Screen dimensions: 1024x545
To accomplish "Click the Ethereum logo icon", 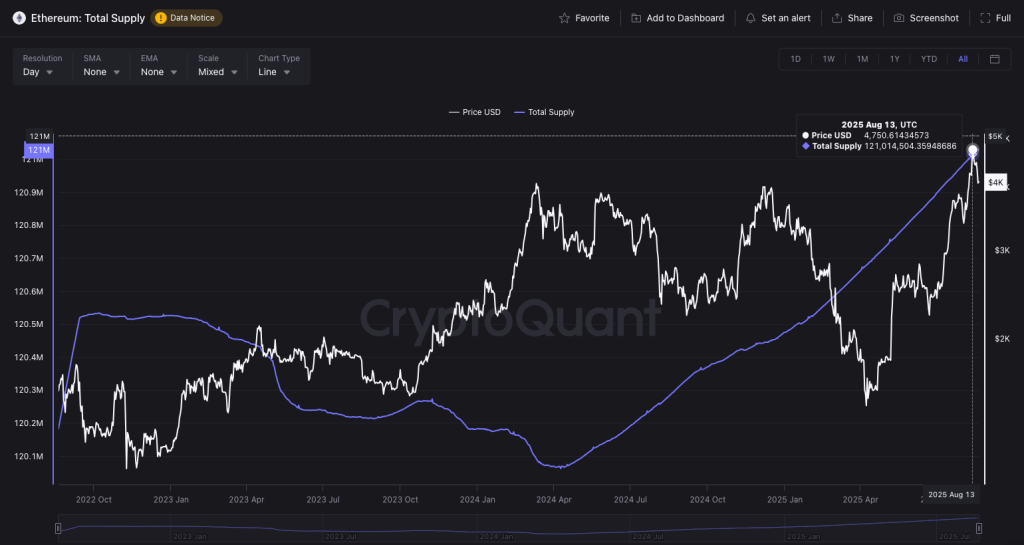I will pos(19,18).
